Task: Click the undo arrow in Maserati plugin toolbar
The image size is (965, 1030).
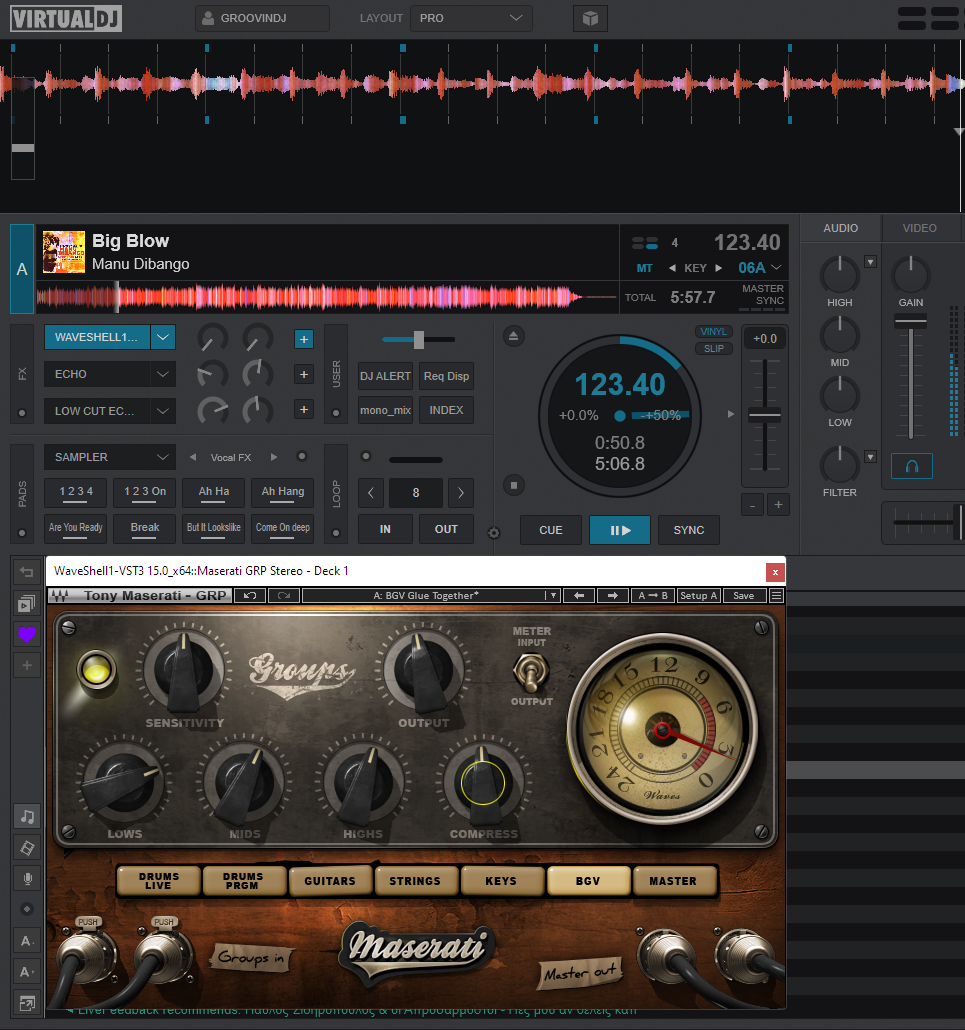Action: (x=250, y=596)
